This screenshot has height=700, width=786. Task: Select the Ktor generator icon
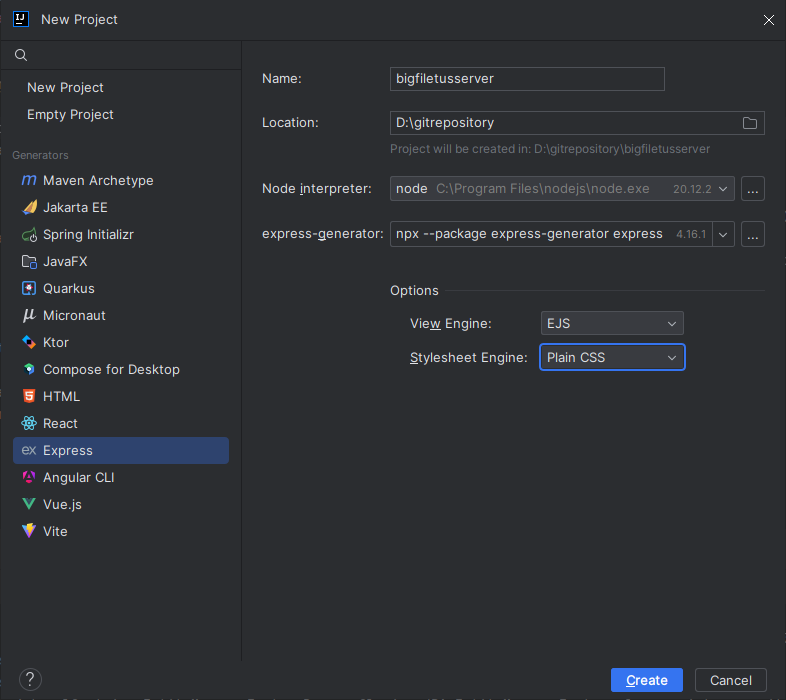coord(29,342)
